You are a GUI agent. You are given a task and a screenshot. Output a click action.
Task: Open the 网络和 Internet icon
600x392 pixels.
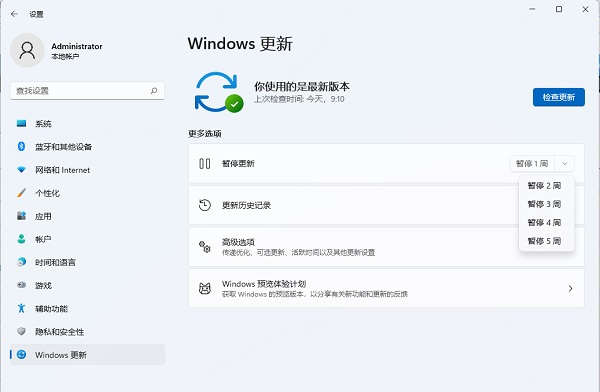click(x=21, y=170)
